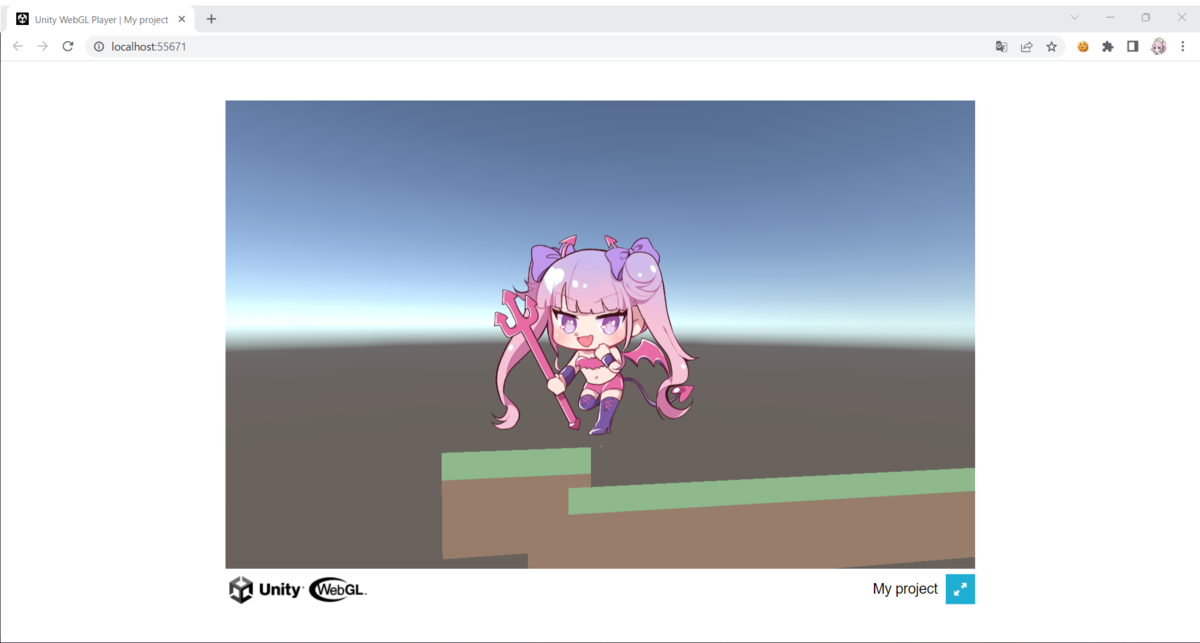Viewport: 1200px width, 643px height.
Task: Reload the localhost page
Action: 68,46
